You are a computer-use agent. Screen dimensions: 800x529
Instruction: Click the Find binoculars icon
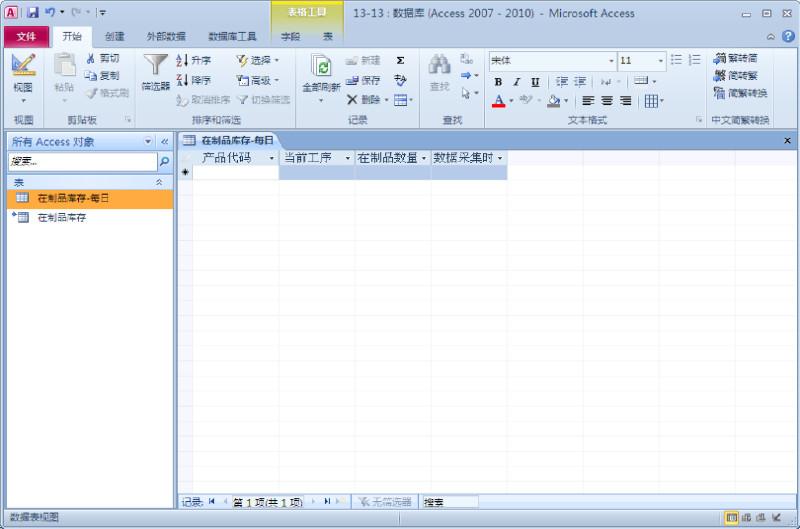[439, 65]
